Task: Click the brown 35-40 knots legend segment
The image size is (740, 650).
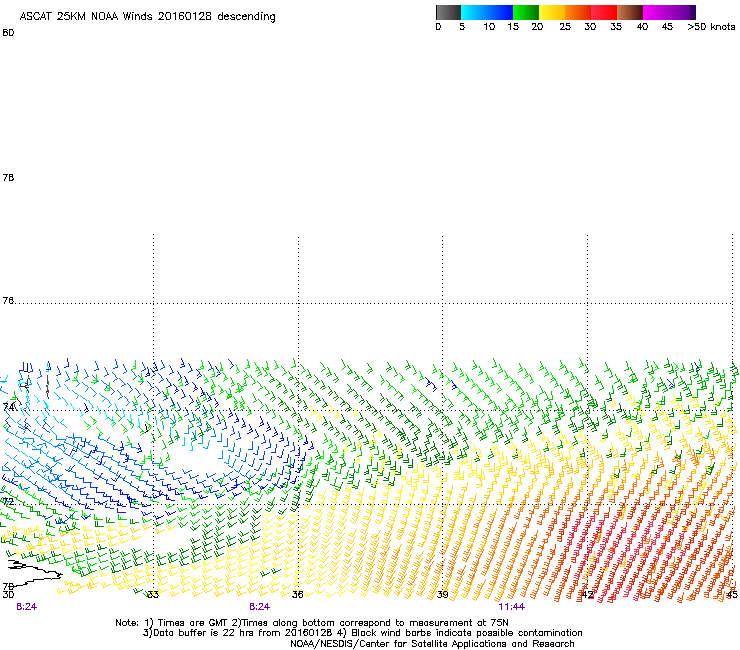Action: [x=630, y=12]
